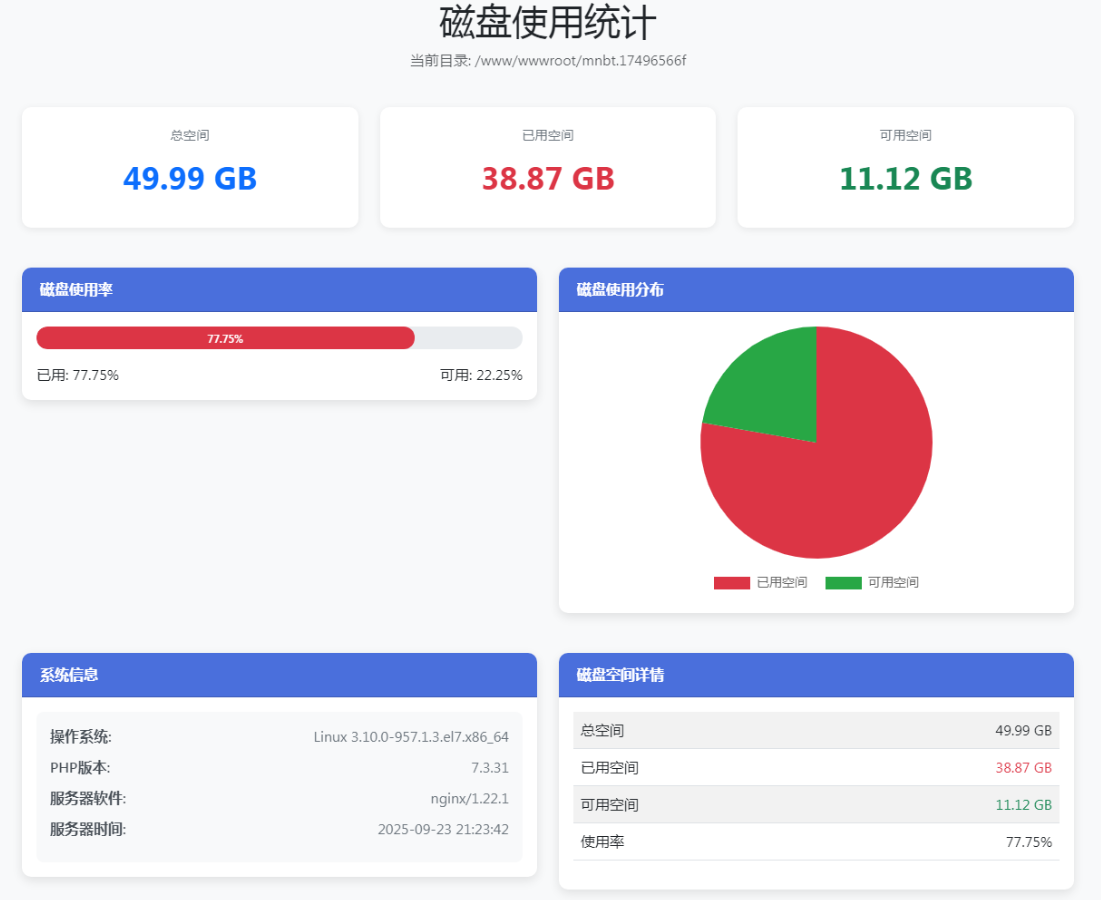Select the 总空间 49.99 GB card

(190, 168)
